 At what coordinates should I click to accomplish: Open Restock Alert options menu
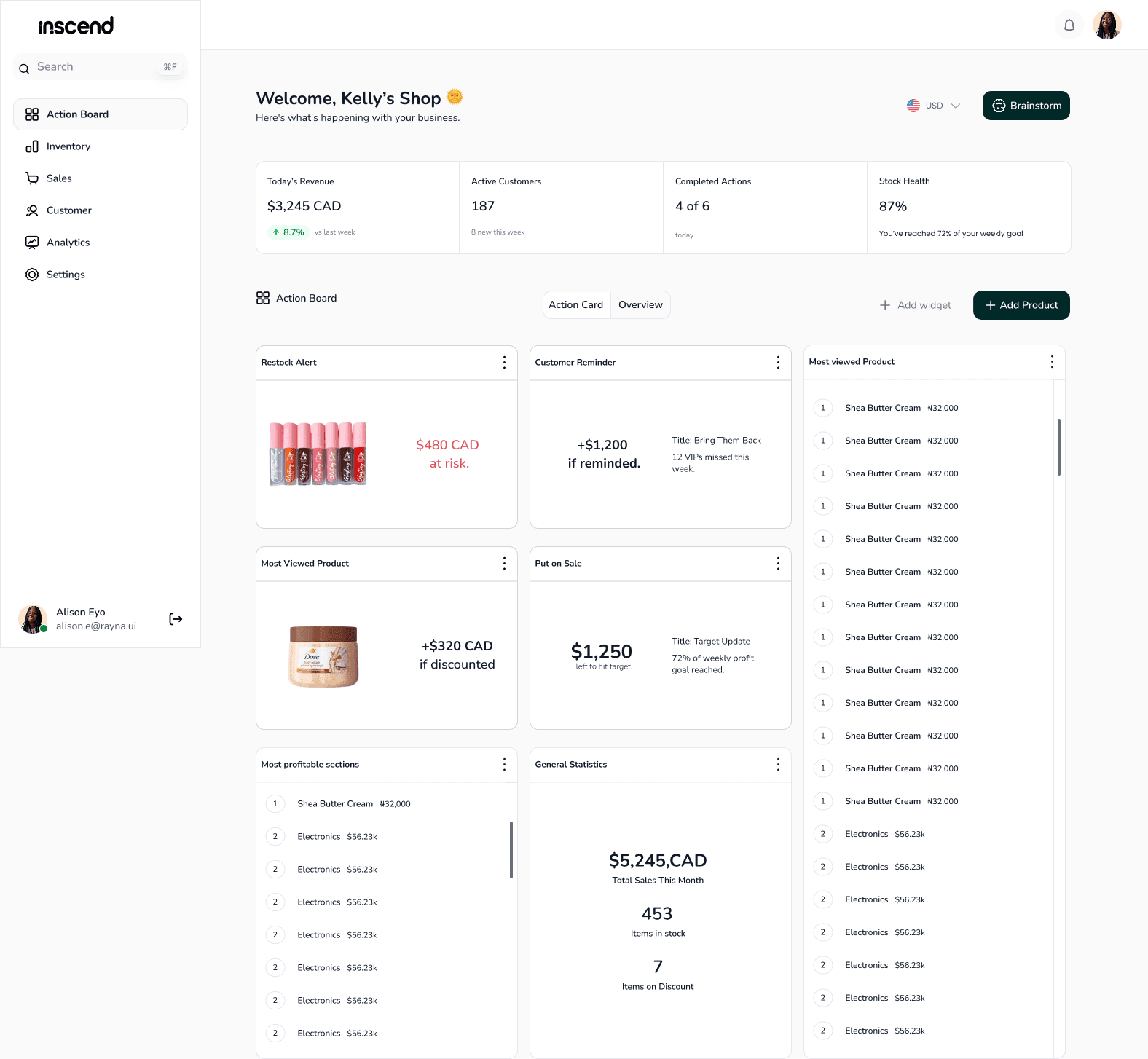click(x=504, y=363)
